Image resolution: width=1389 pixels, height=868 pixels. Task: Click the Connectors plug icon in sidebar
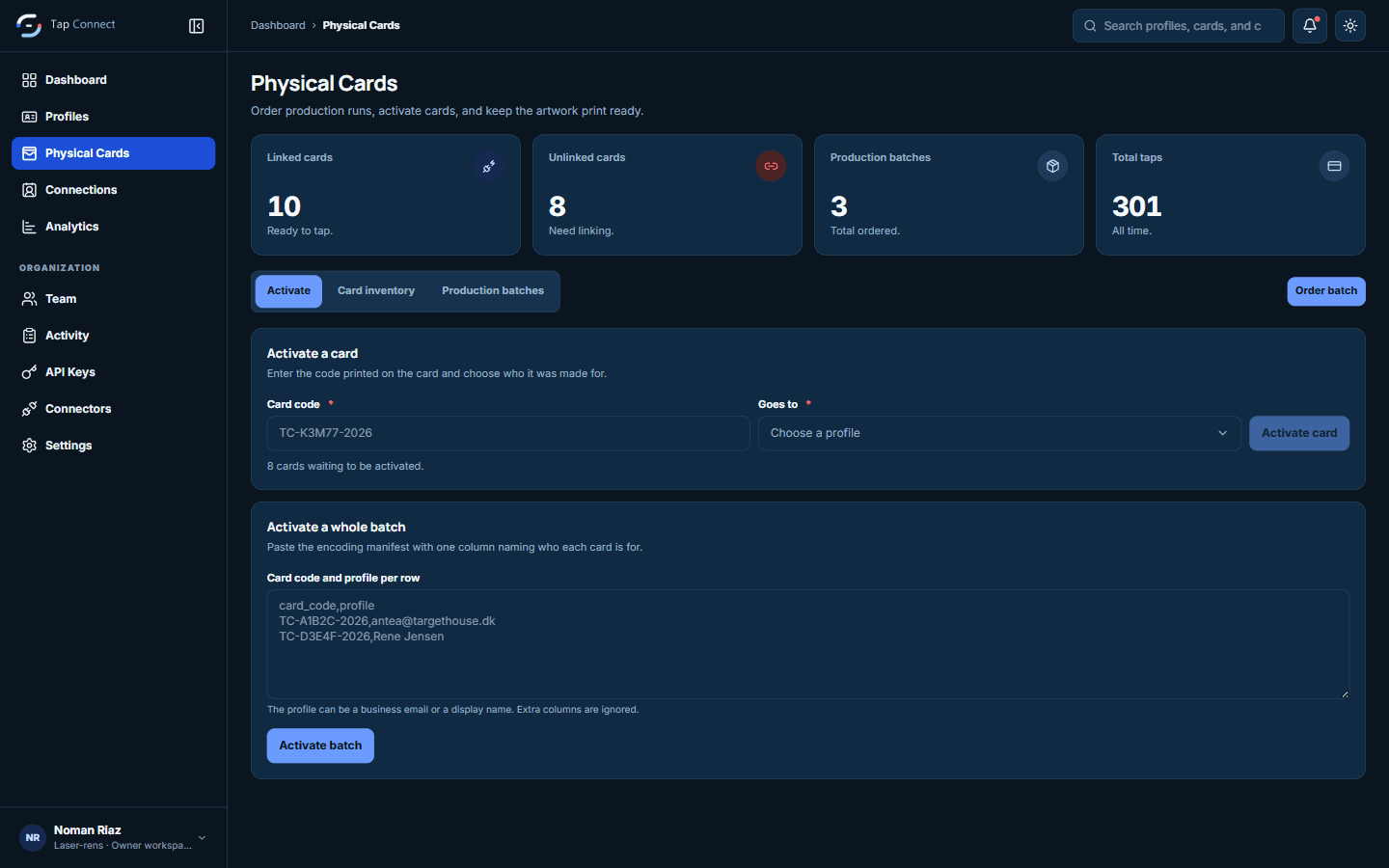coord(30,409)
